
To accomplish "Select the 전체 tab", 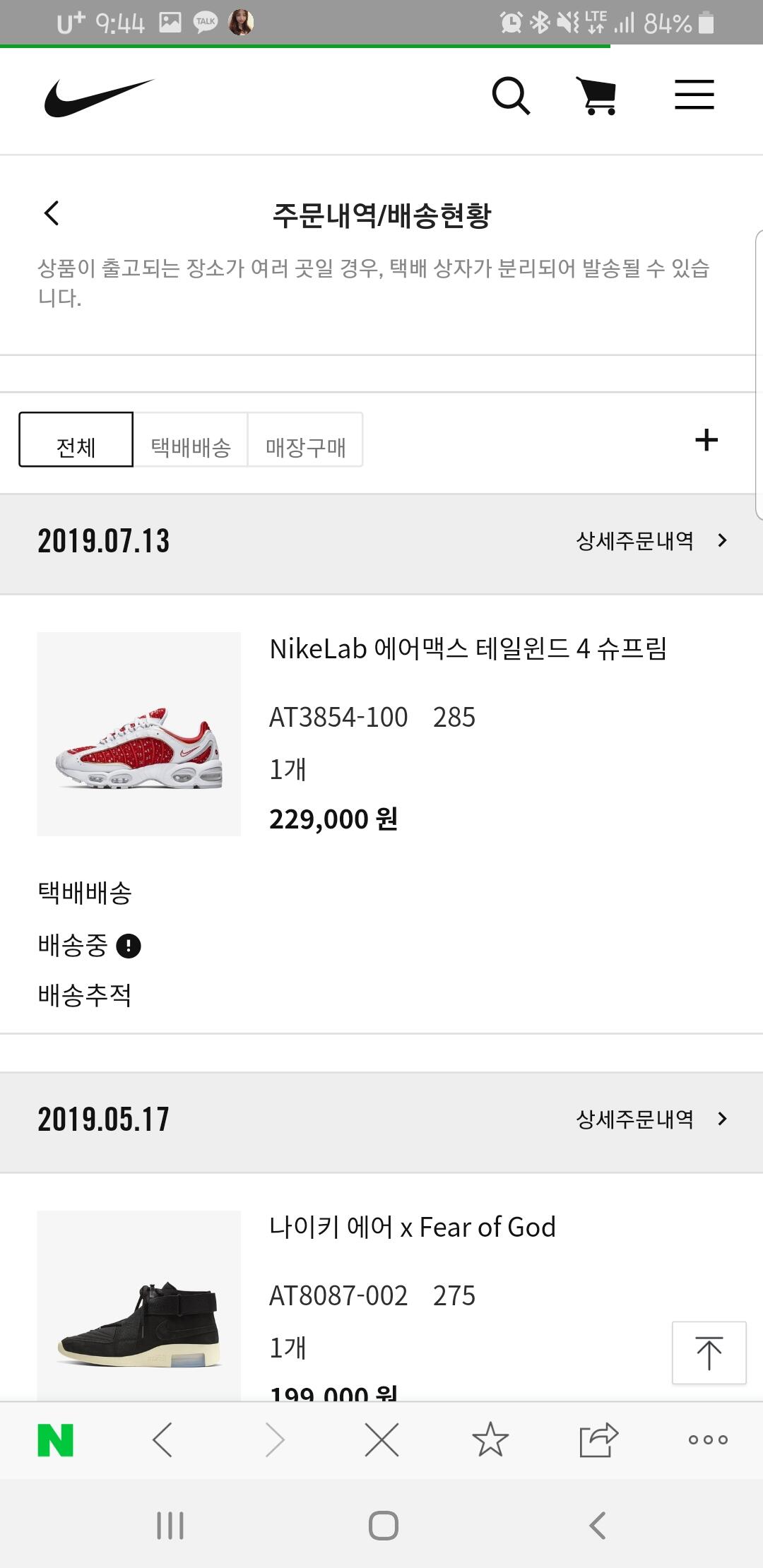I will (x=76, y=440).
